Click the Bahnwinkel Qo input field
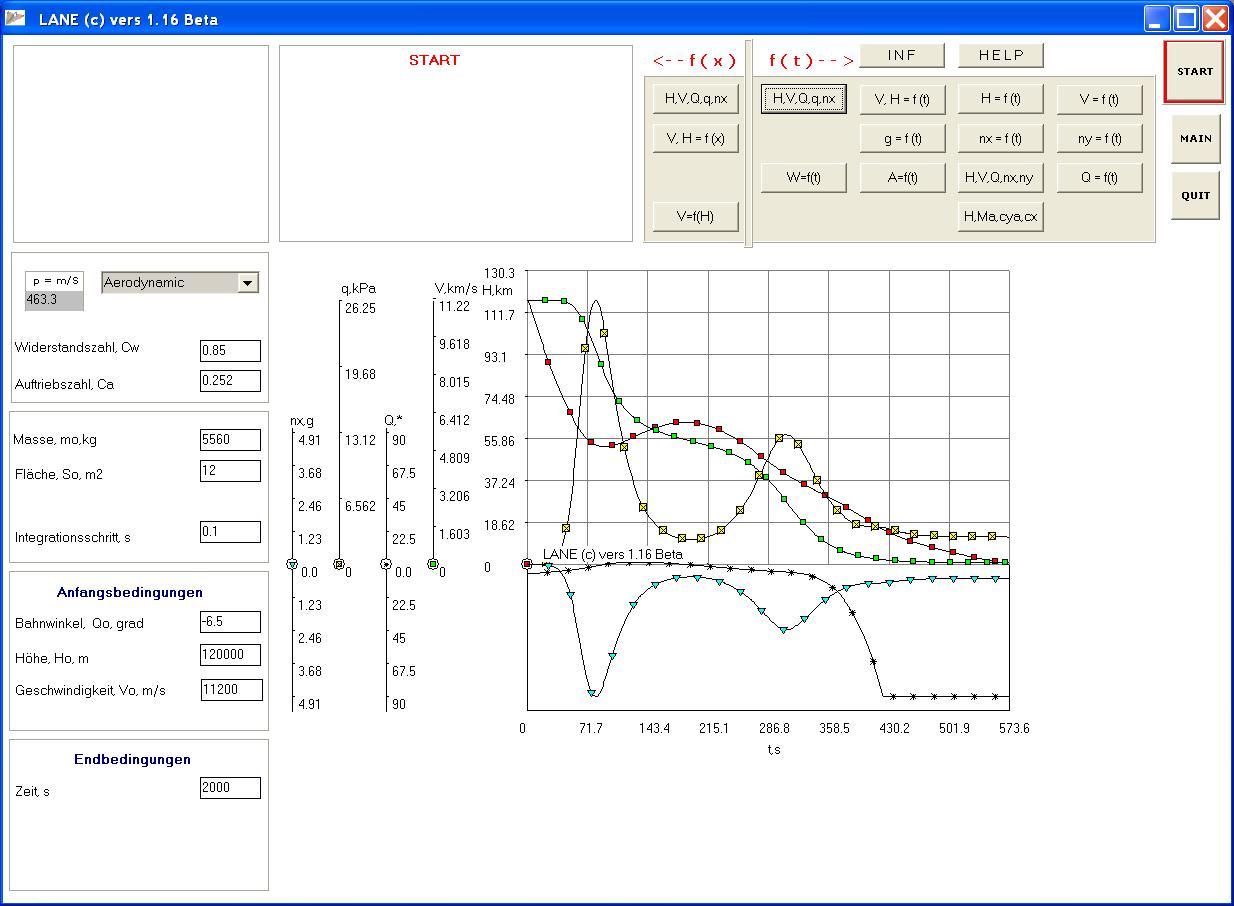Image resolution: width=1234 pixels, height=906 pixels. (x=230, y=622)
